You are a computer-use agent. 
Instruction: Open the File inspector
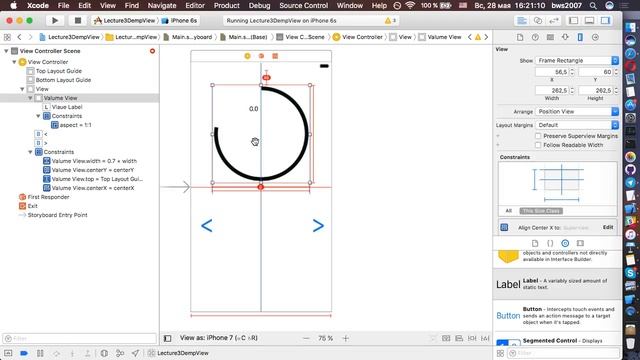520,37
